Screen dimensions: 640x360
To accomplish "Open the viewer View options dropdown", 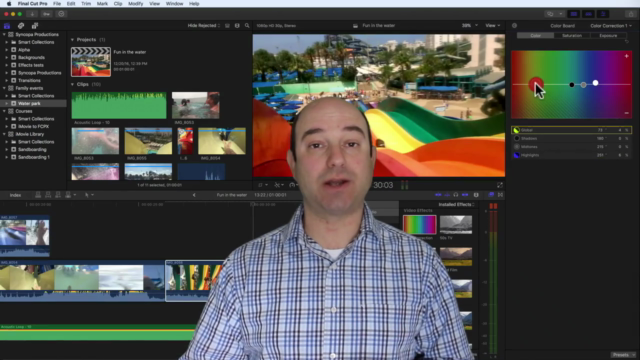I will pos(493,26).
